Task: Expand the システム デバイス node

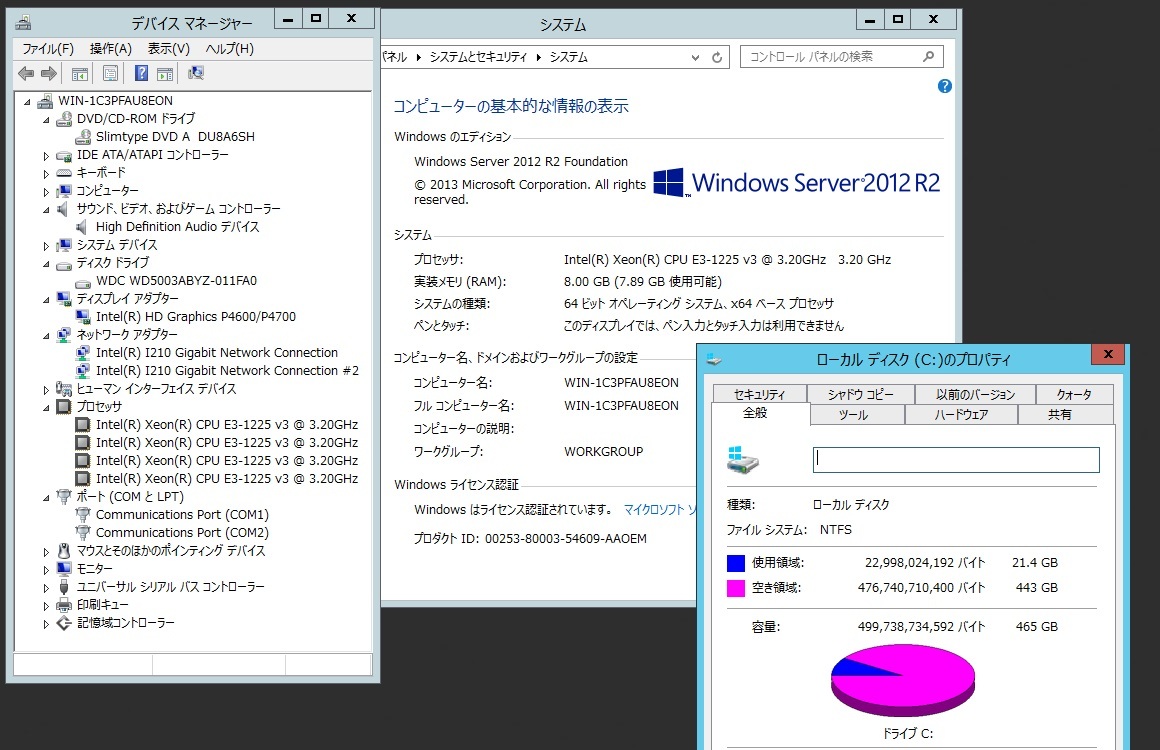Action: pos(46,246)
